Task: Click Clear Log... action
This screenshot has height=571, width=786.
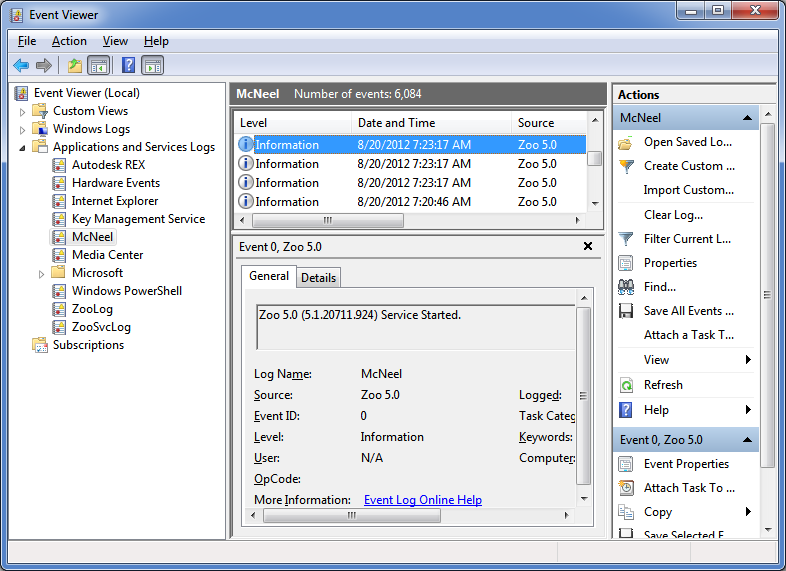Action: pos(673,215)
